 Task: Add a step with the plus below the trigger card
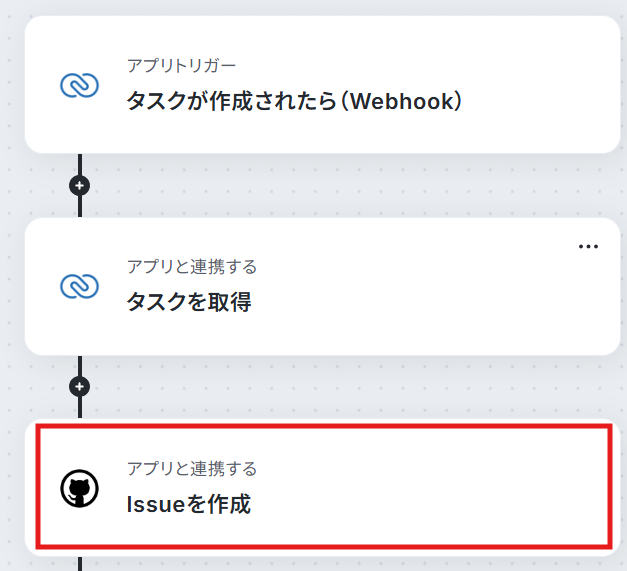pos(80,186)
